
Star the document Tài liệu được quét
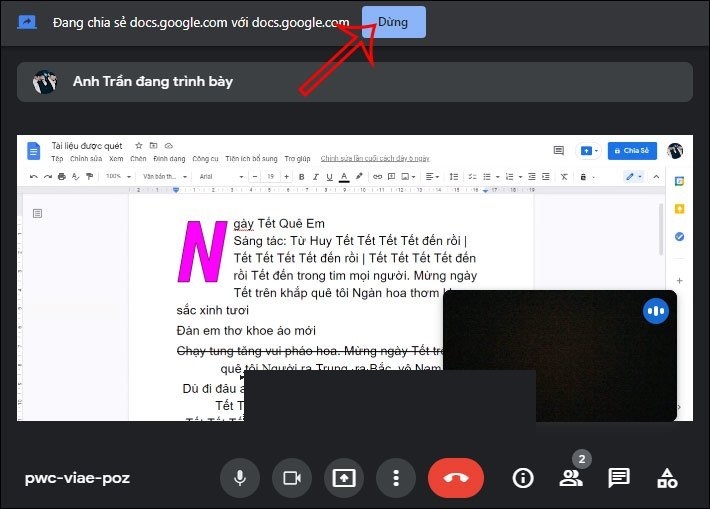coord(139,146)
